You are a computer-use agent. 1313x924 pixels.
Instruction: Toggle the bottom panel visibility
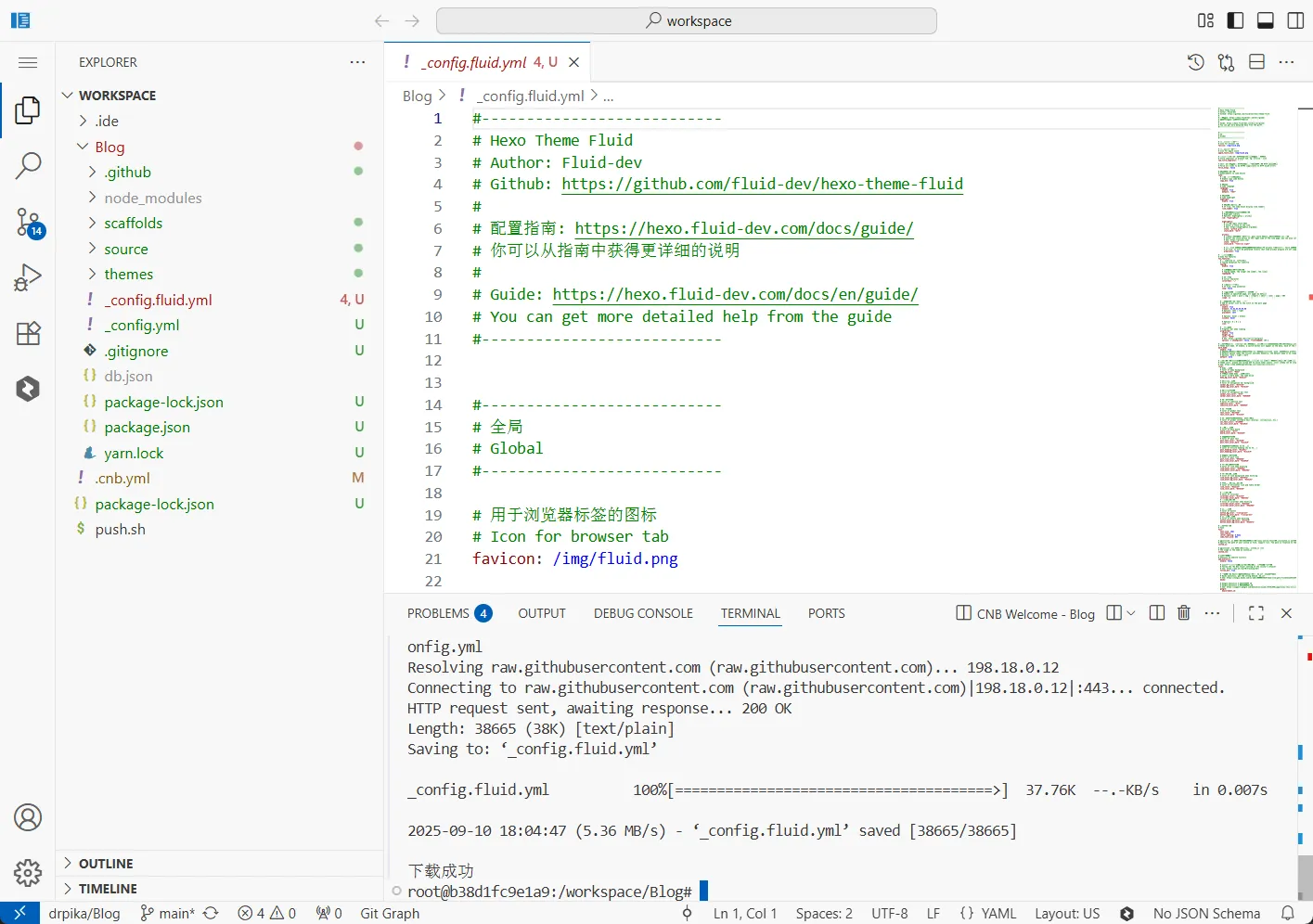(x=1266, y=20)
